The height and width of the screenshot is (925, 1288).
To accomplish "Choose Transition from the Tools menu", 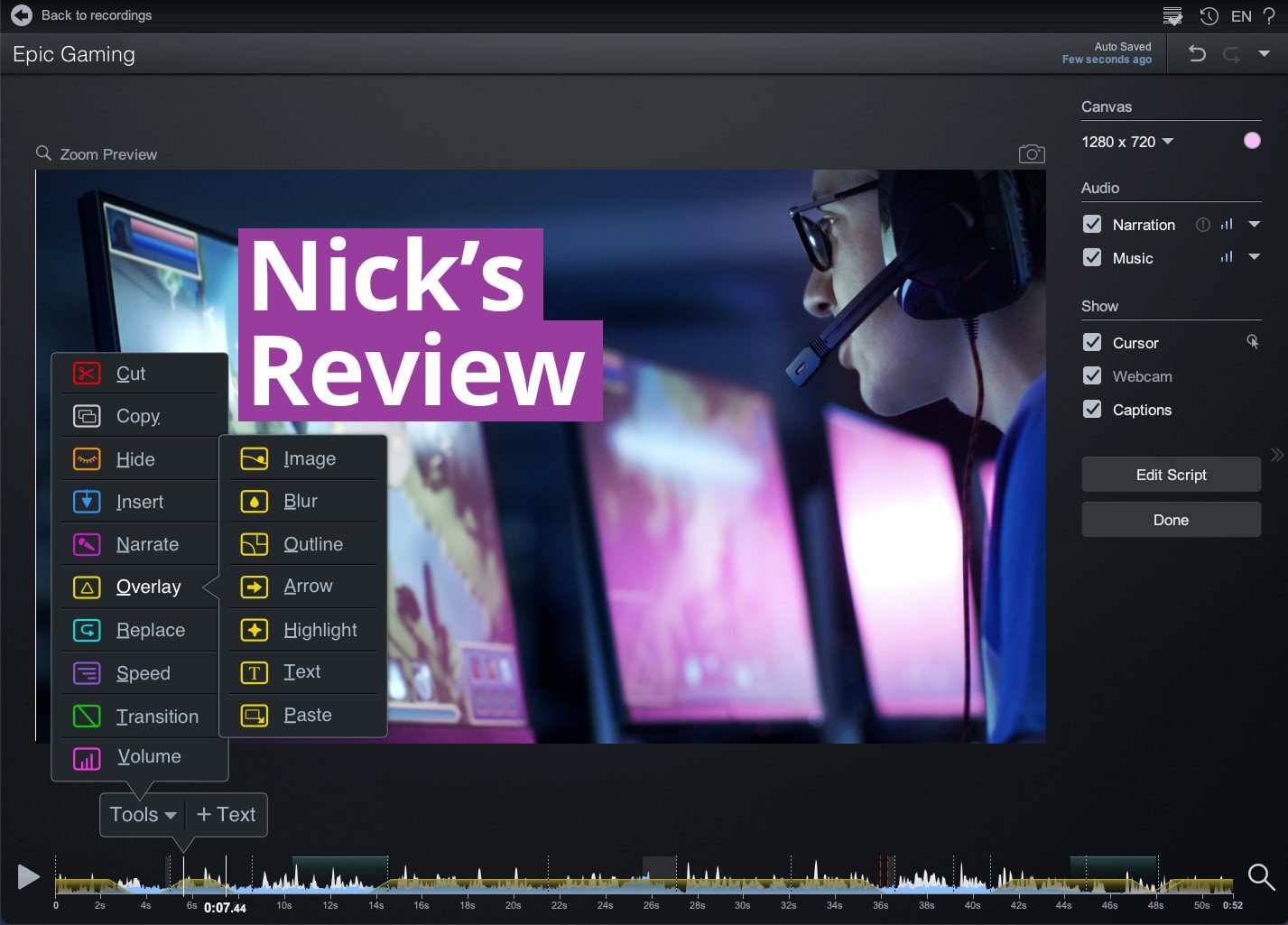I will click(x=140, y=717).
